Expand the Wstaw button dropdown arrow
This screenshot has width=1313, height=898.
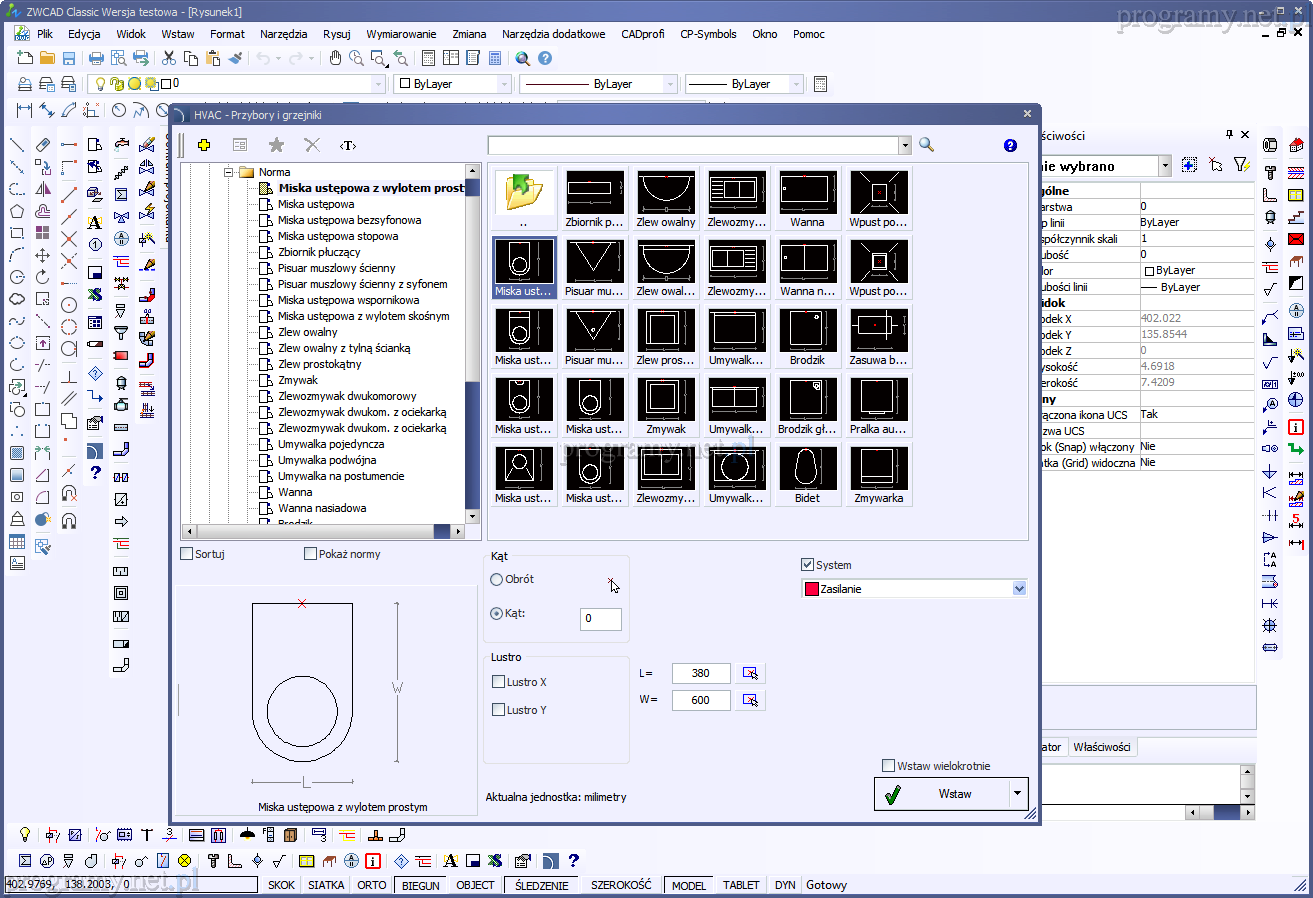pos(1018,794)
